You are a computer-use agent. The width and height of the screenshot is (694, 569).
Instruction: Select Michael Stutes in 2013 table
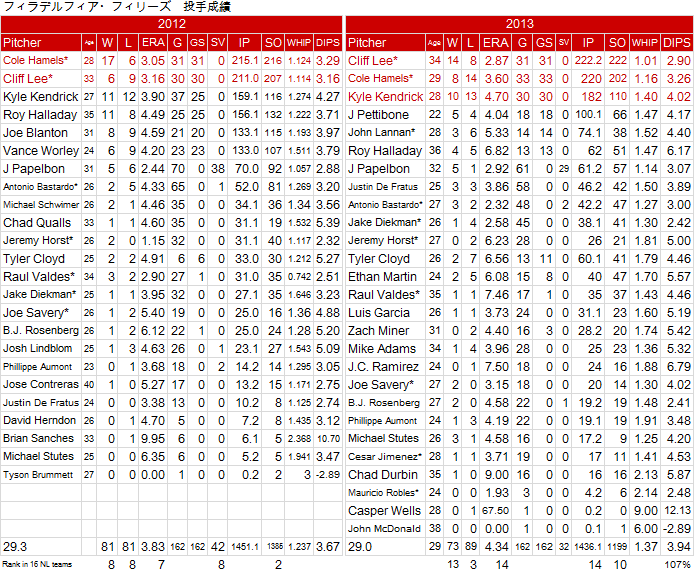pyautogui.click(x=383, y=438)
